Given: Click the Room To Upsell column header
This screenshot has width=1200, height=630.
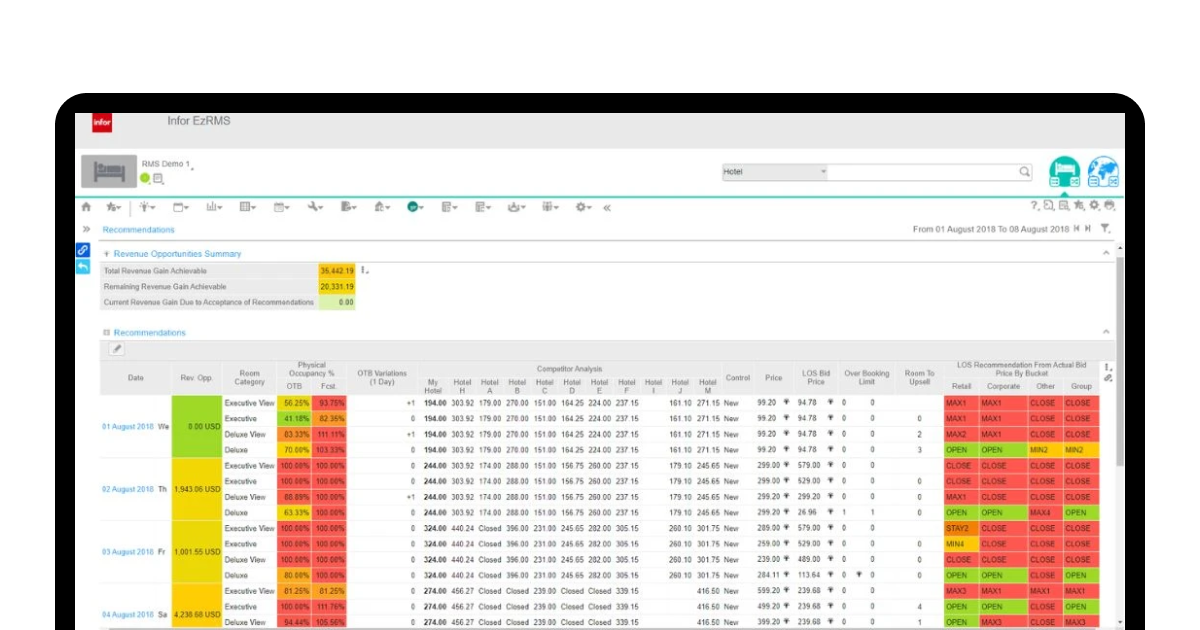Looking at the screenshot, I should (x=919, y=378).
